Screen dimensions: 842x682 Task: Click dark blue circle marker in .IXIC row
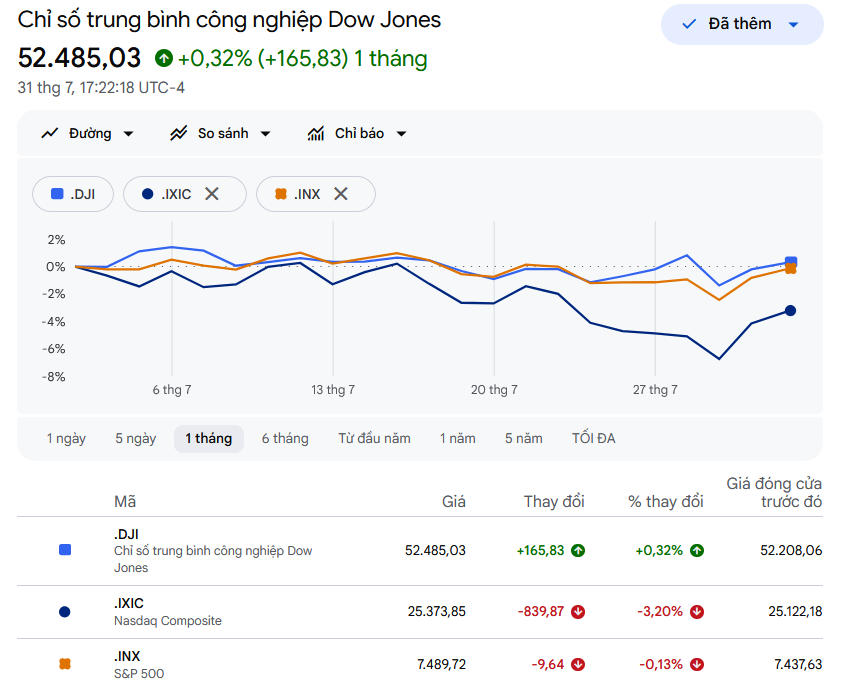[64, 612]
